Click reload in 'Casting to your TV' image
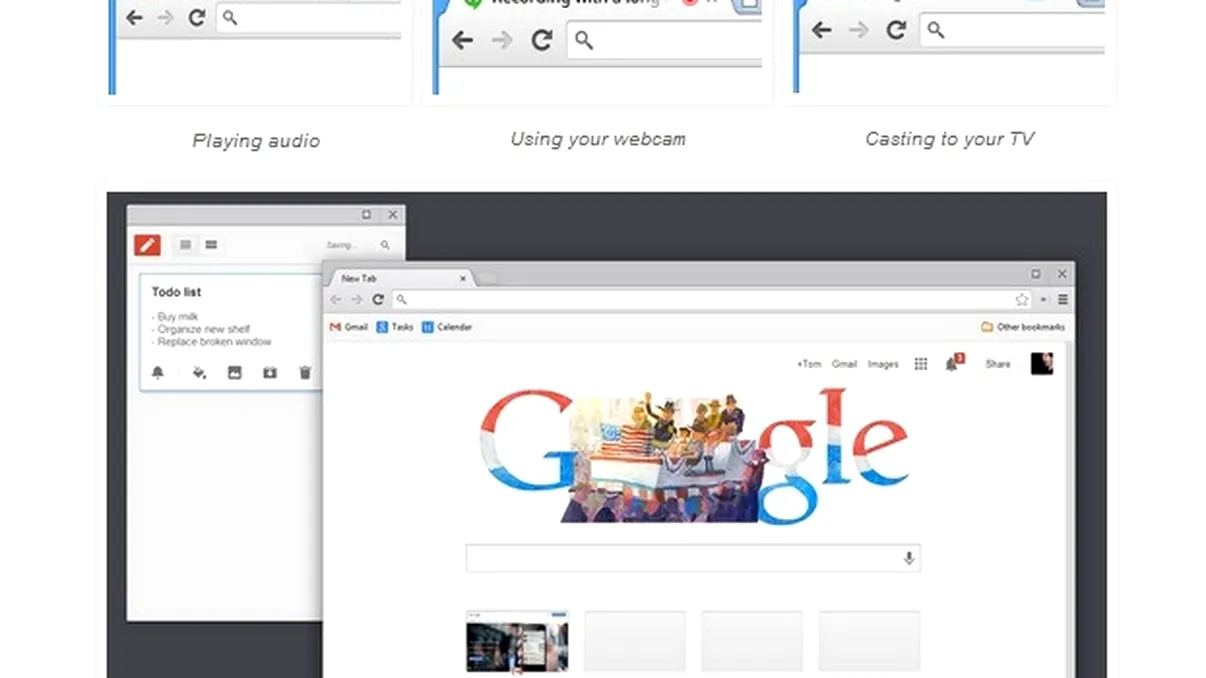This screenshot has width=1206, height=678. (895, 30)
